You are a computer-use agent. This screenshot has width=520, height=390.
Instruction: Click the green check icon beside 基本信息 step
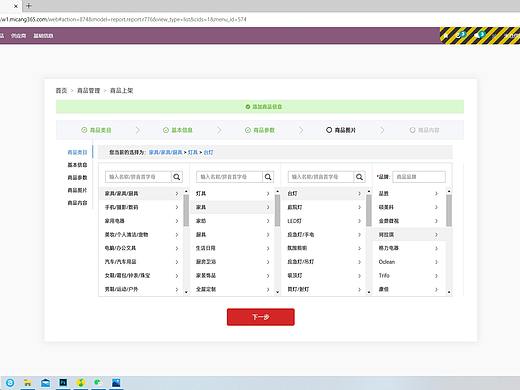tap(166, 130)
